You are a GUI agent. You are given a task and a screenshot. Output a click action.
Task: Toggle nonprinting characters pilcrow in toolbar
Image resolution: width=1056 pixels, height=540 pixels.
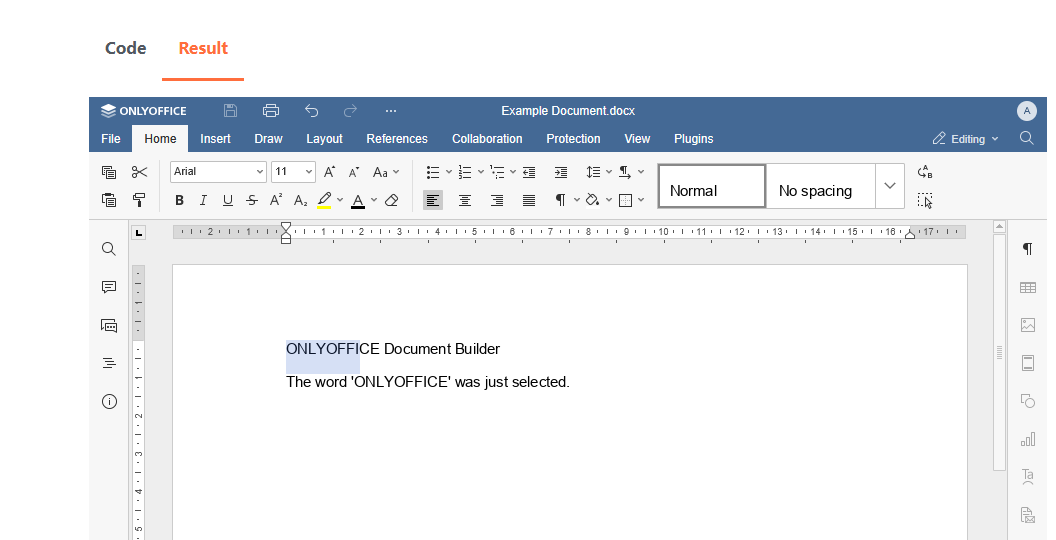(560, 200)
